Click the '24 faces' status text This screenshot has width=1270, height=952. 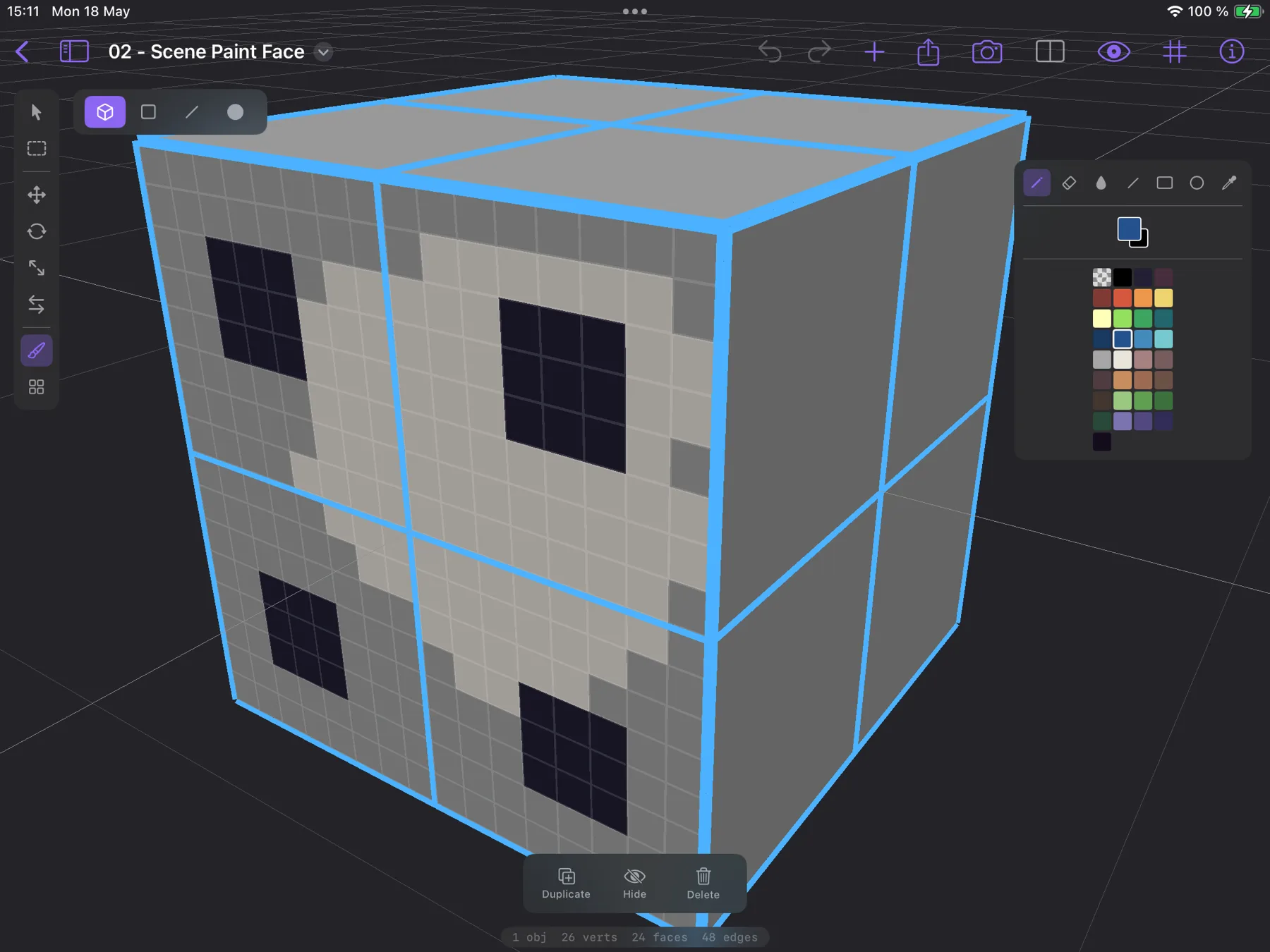coord(660,937)
